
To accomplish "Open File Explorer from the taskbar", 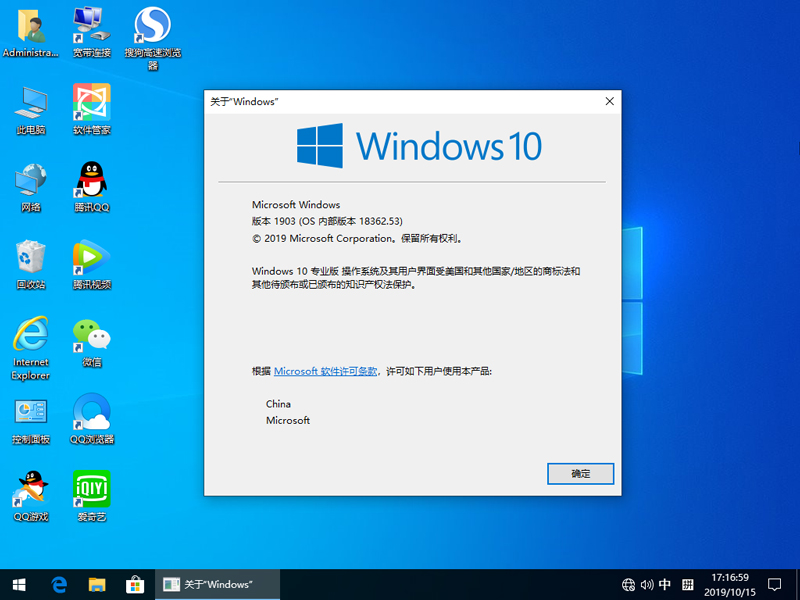I will [96, 584].
